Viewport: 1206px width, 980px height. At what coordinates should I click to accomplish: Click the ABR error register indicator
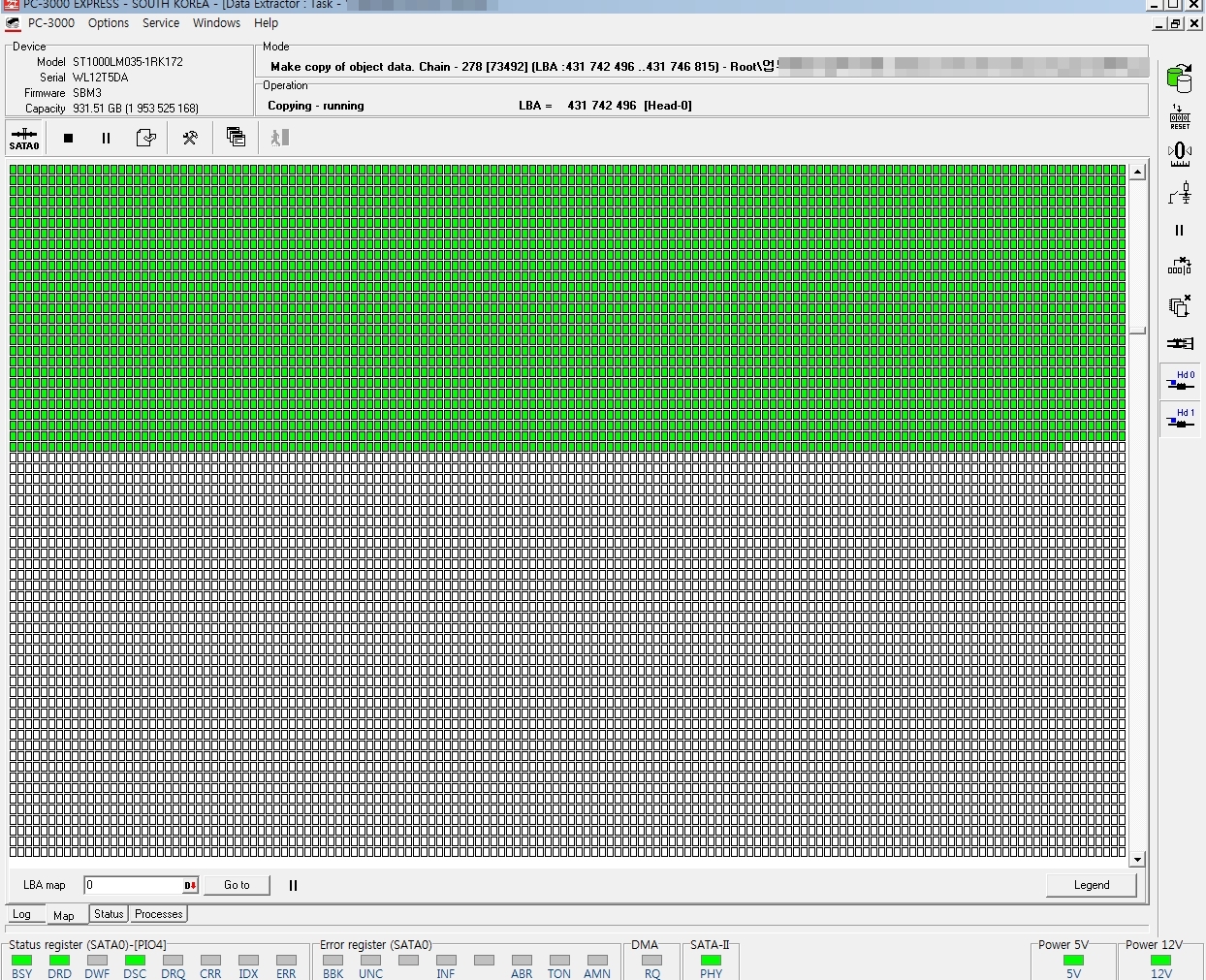[x=522, y=961]
